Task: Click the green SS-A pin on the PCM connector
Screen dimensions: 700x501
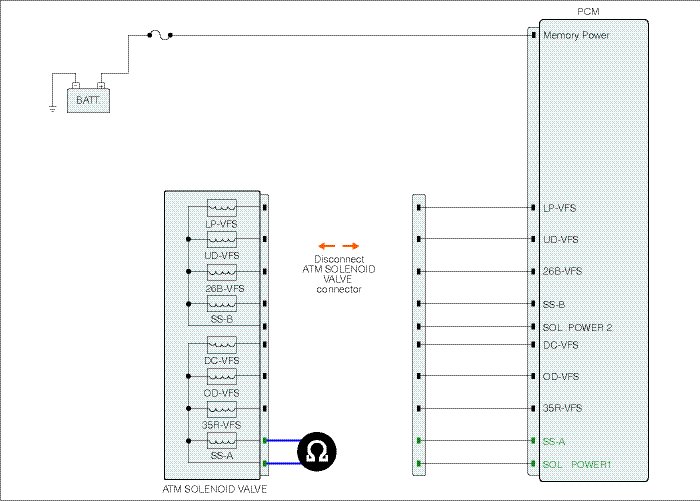Action: [x=533, y=441]
